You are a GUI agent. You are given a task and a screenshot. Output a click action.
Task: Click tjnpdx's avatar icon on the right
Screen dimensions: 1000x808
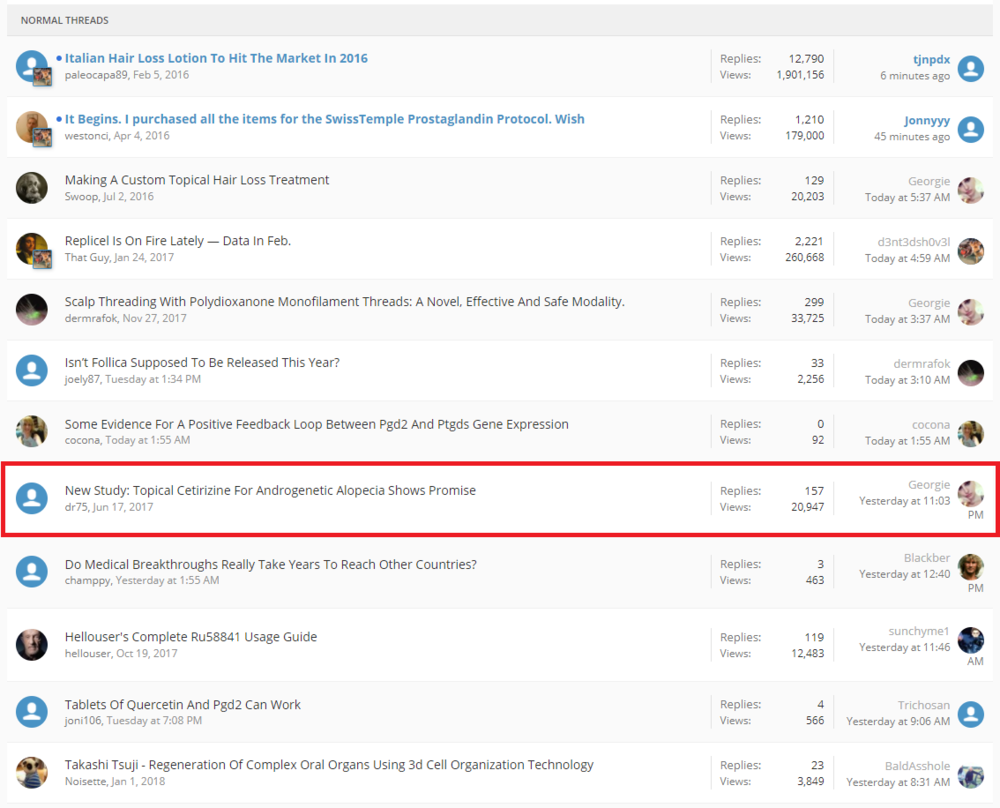click(x=970, y=67)
